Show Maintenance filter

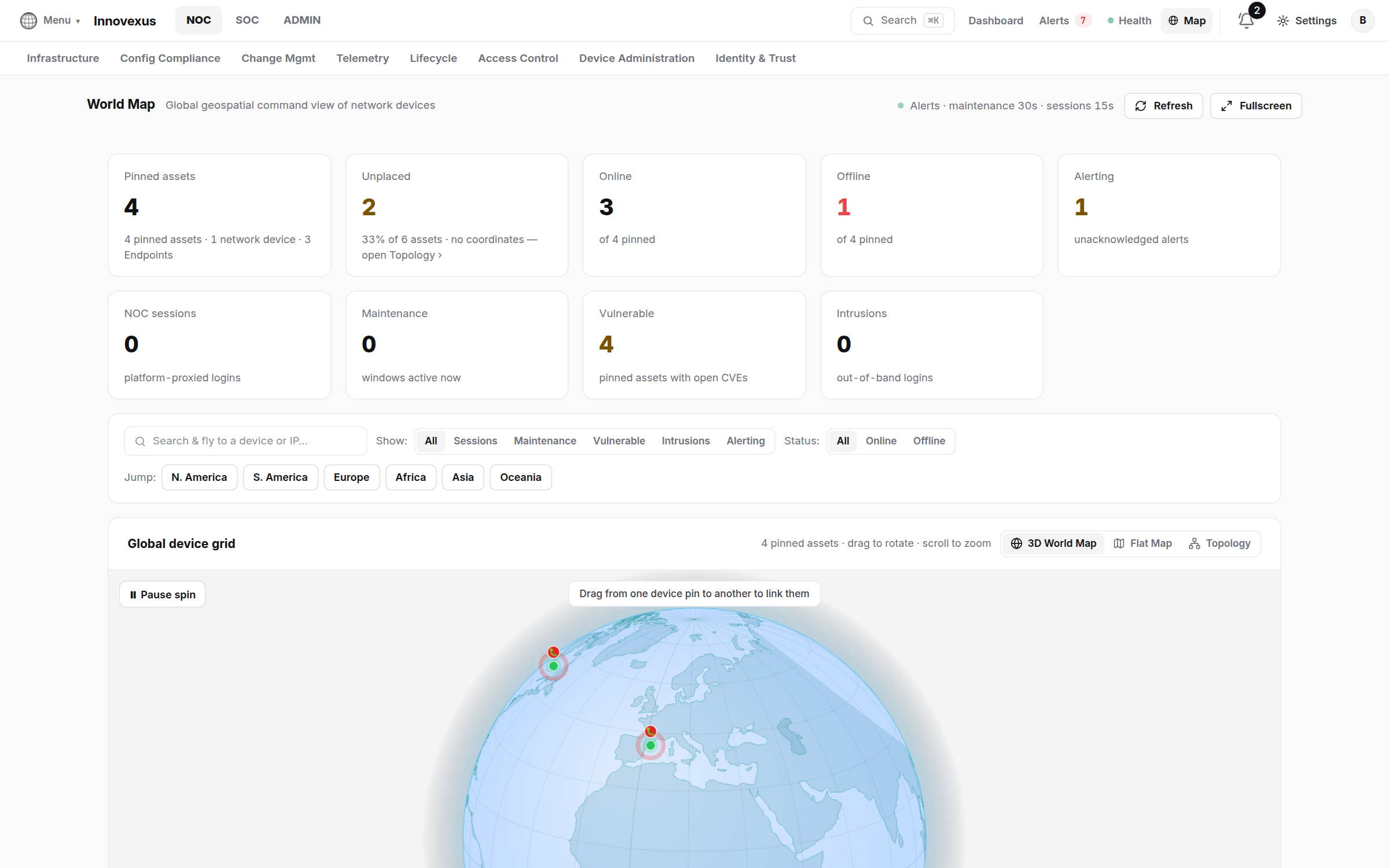coord(545,441)
